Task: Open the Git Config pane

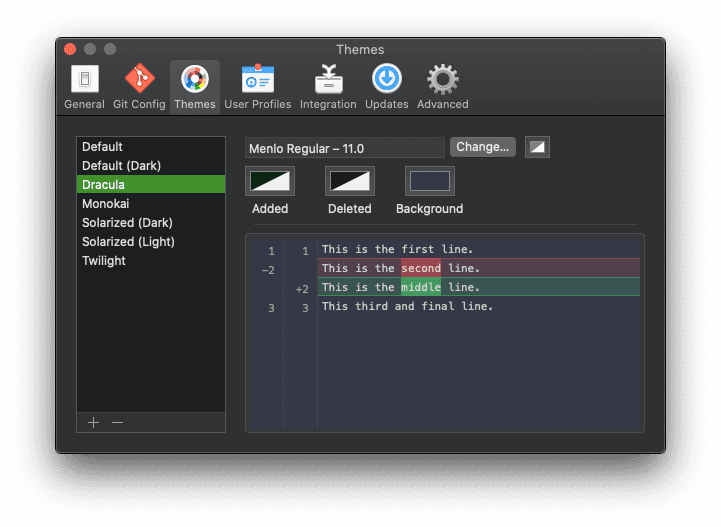Action: point(139,86)
